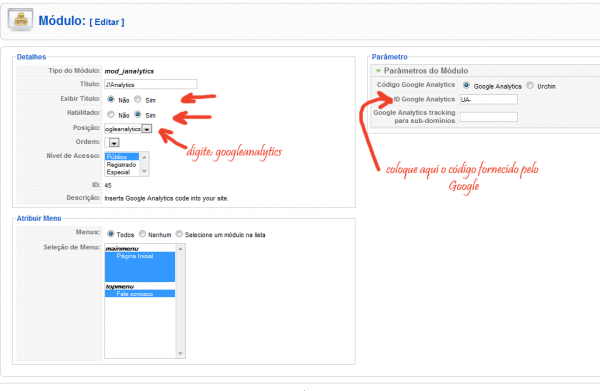
Task: Click the ID Google Analytics field
Action: click(489, 99)
